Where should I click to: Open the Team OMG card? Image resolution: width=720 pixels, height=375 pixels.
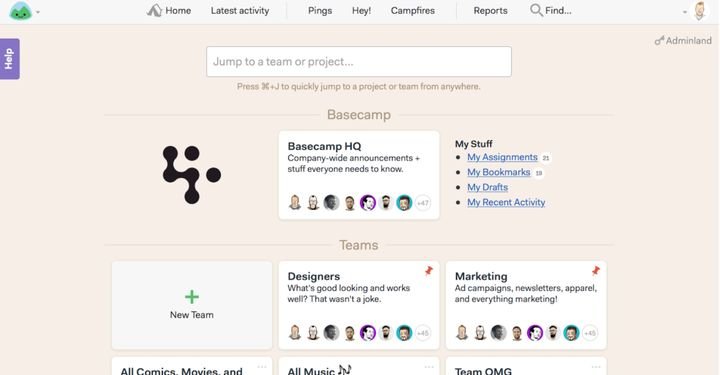[526, 366]
